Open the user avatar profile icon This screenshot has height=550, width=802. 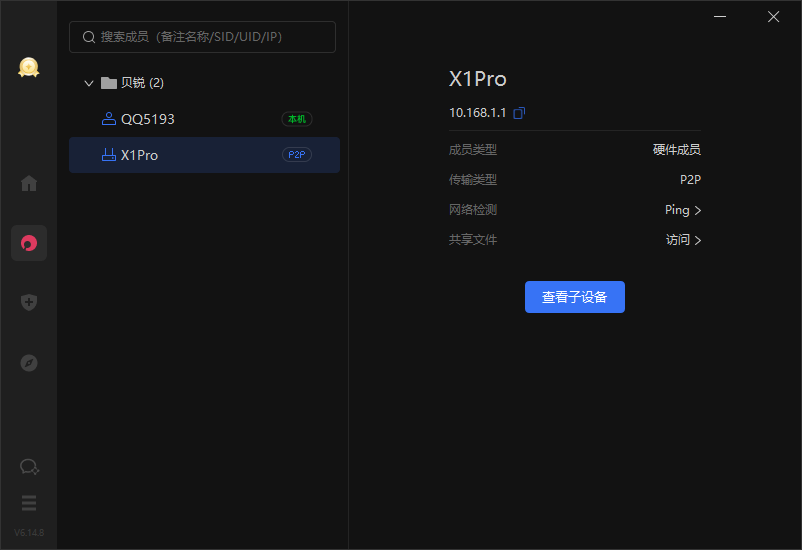pyautogui.click(x=28, y=67)
